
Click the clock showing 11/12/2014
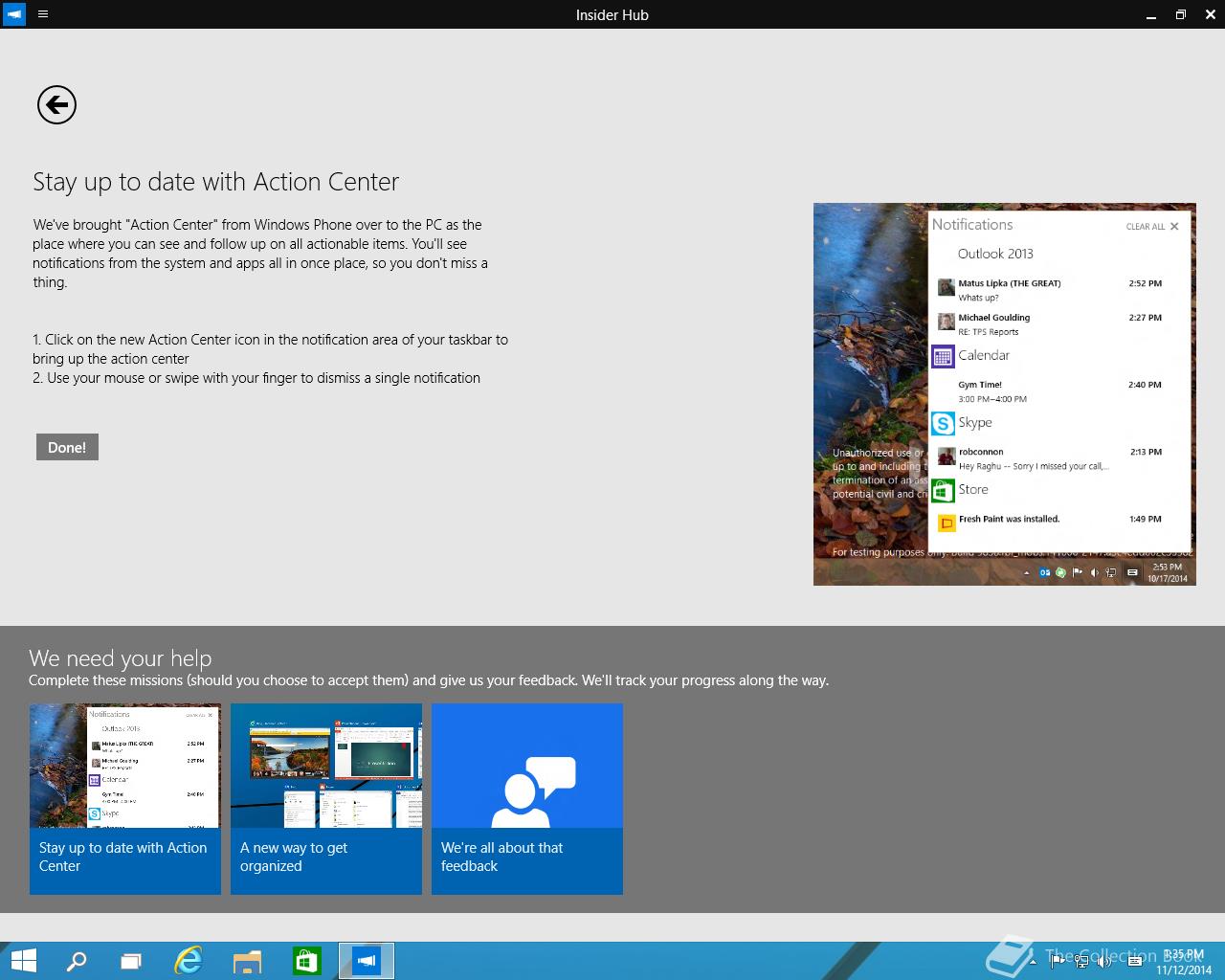1184,962
